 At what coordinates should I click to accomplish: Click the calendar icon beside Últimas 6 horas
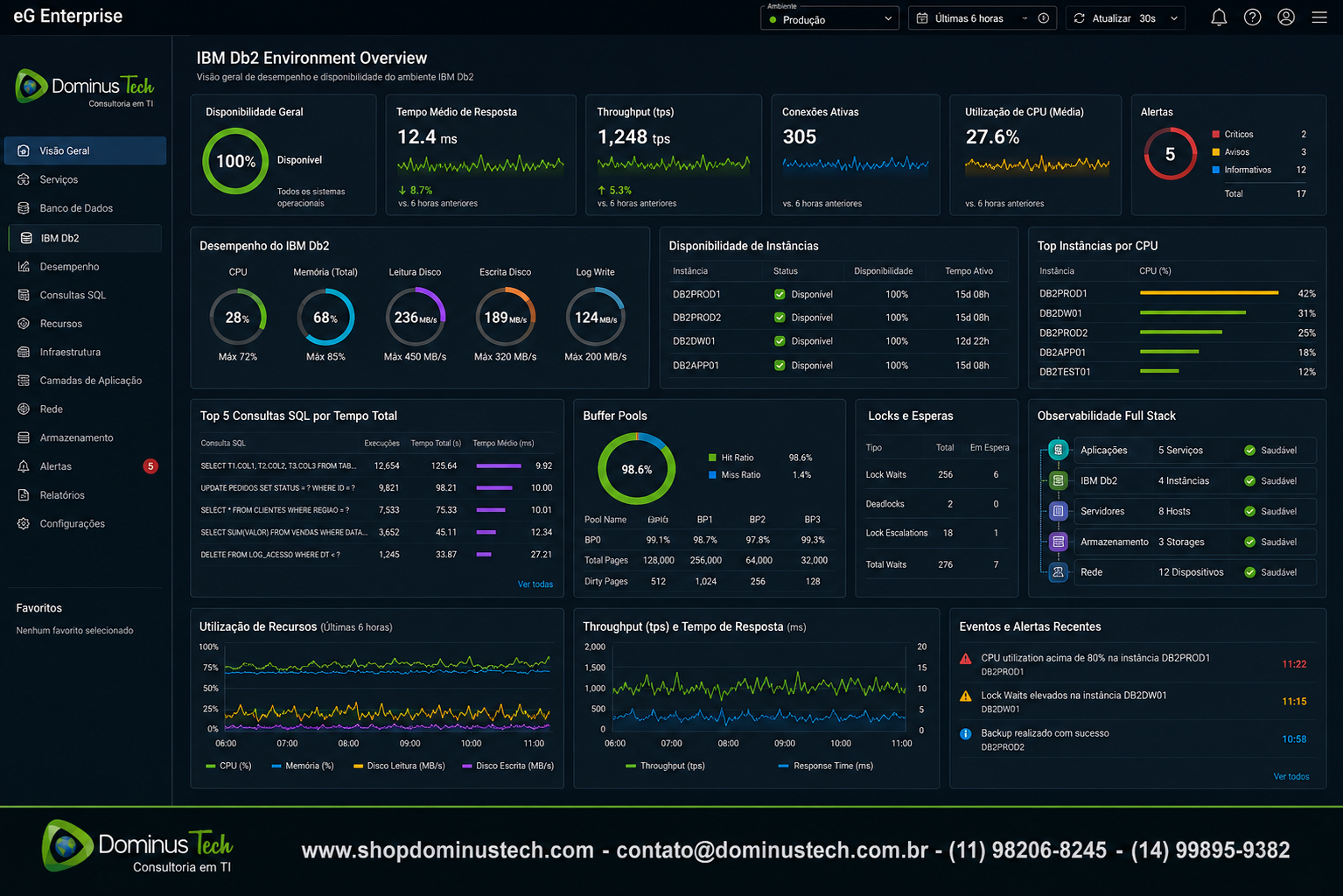click(922, 18)
